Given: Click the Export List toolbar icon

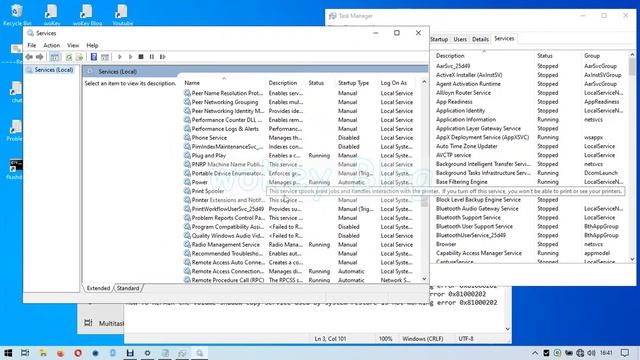Looking at the screenshot, I should click(80, 57).
